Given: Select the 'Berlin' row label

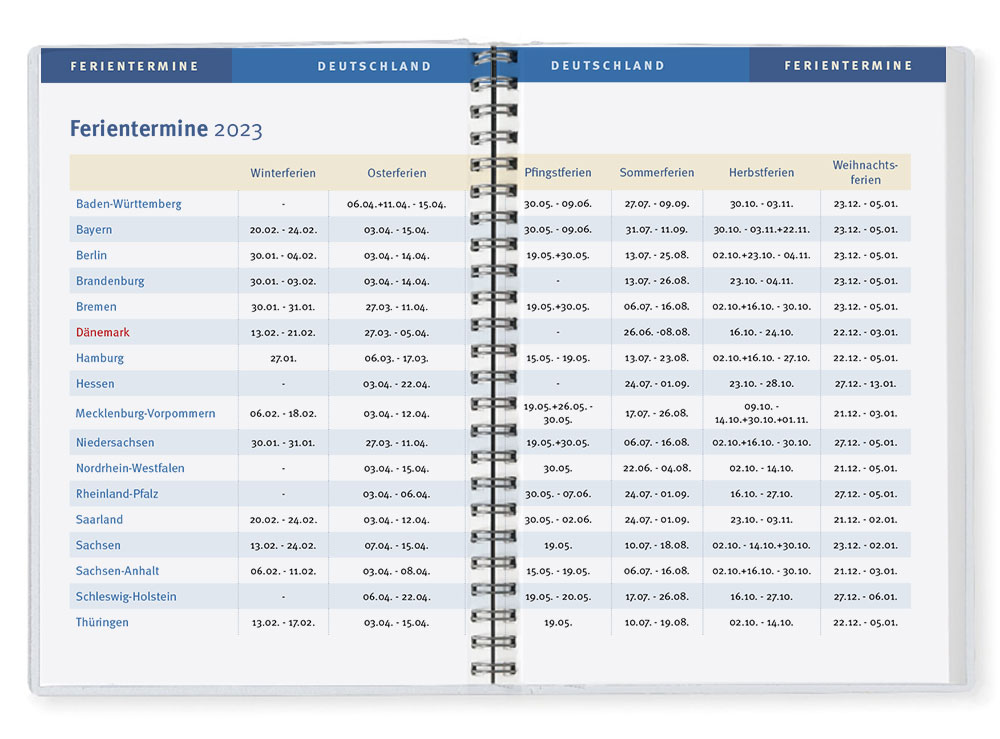Looking at the screenshot, I should pos(91,255).
